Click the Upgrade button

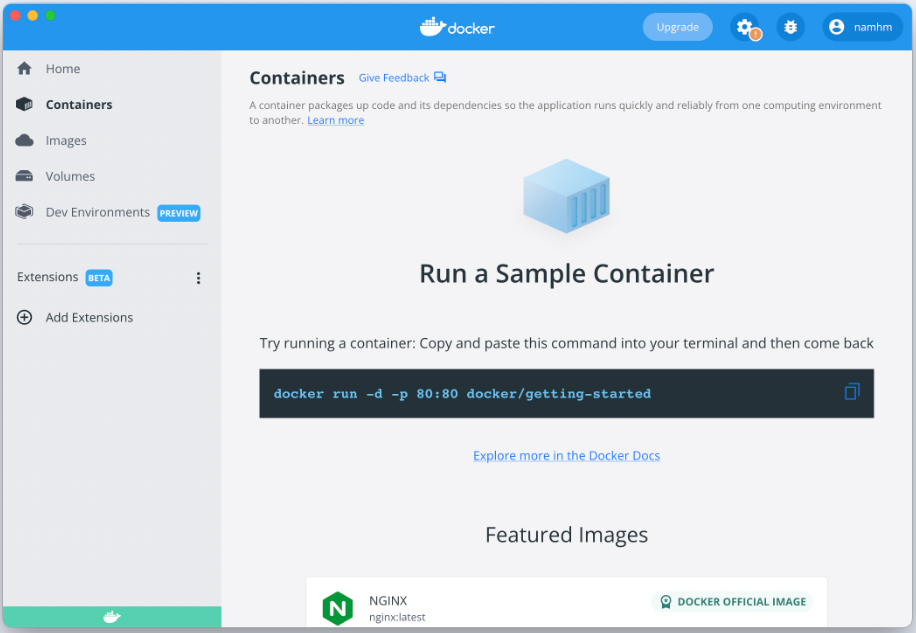tap(678, 27)
